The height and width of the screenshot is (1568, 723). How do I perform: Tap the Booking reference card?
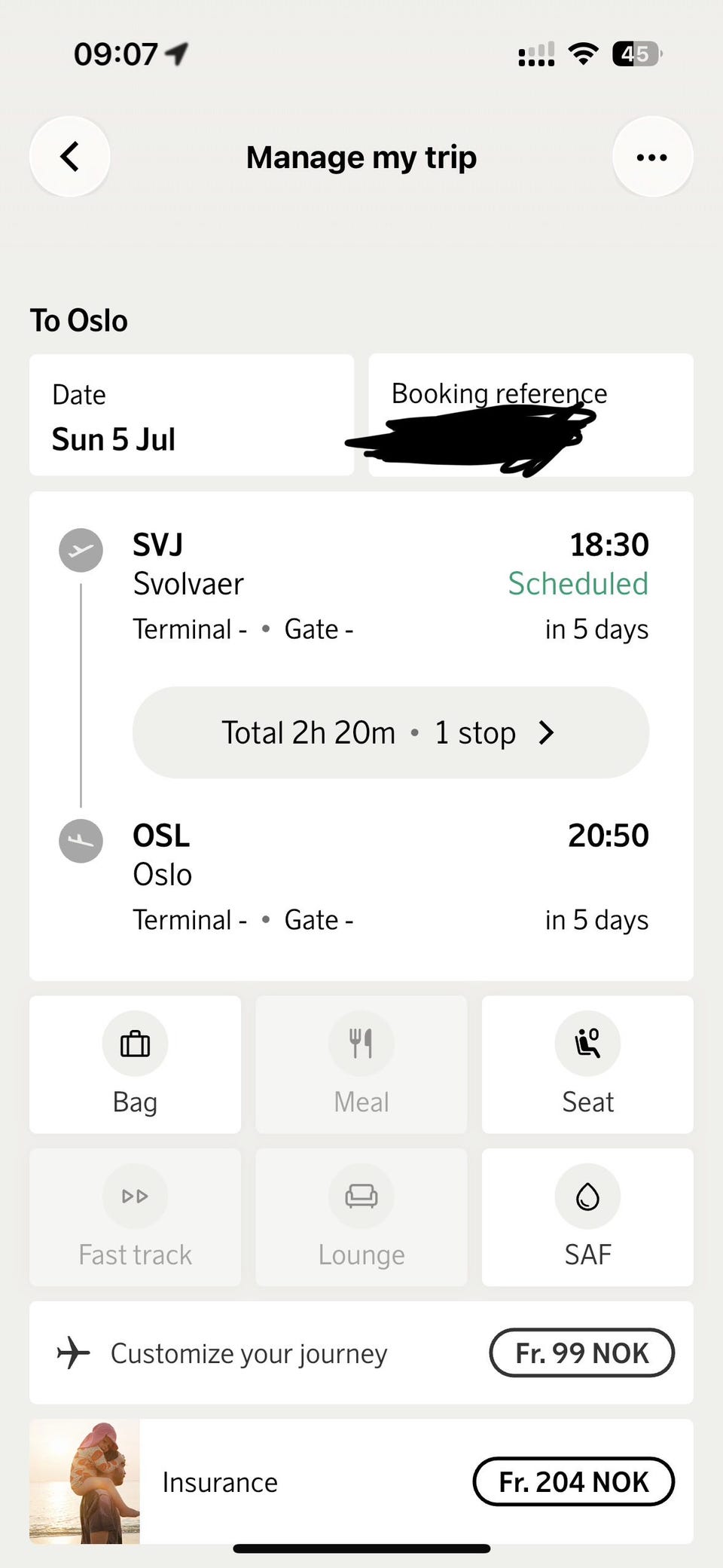pos(531,415)
